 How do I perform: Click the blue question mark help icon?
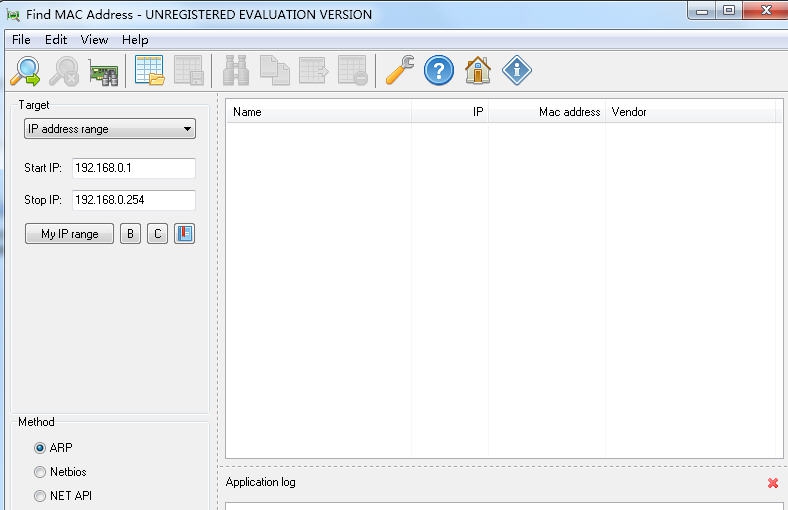click(x=439, y=71)
